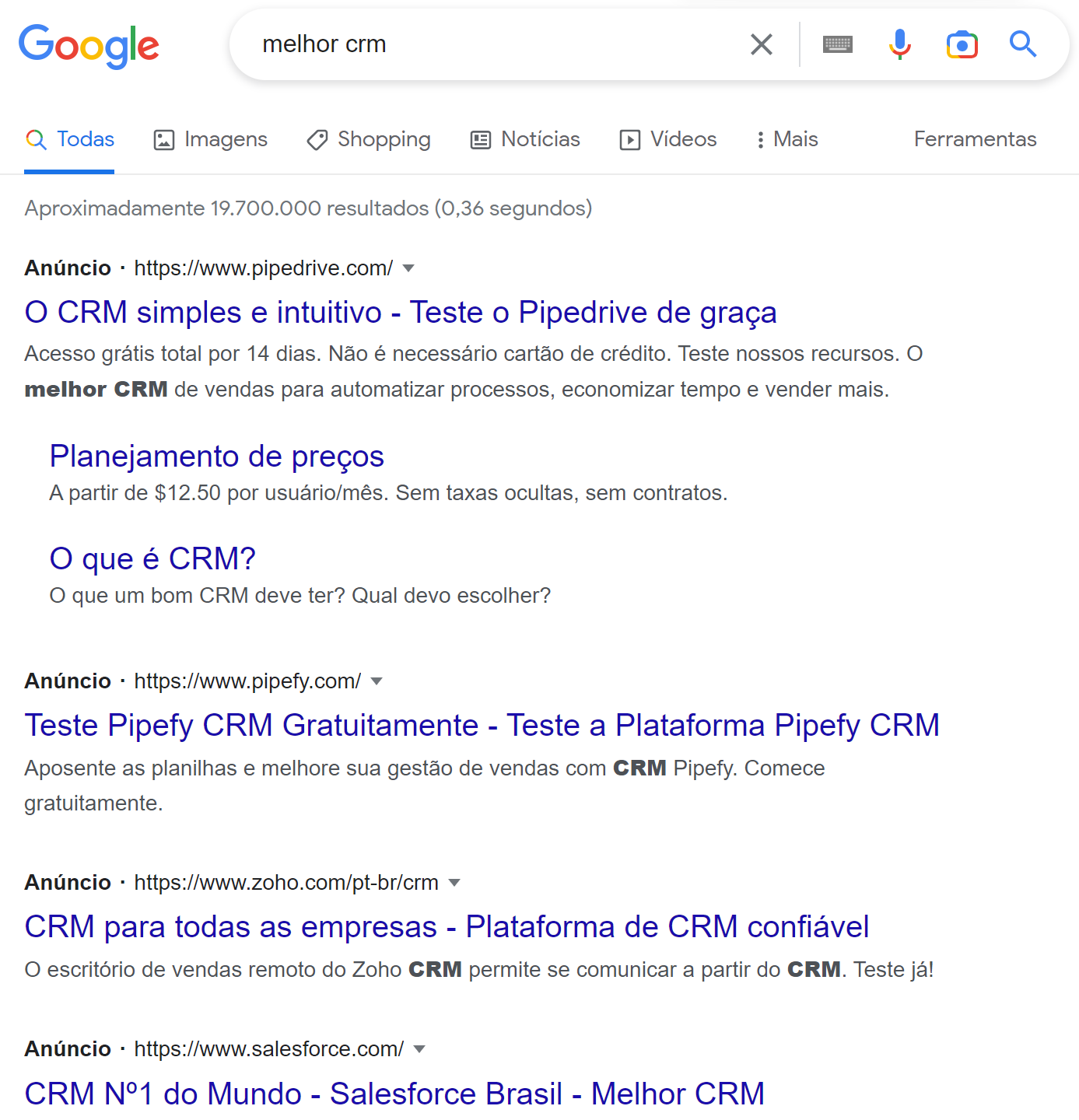This screenshot has height=1120, width=1079.
Task: Open Planejamento de preços sitelink
Action: pyautogui.click(x=217, y=457)
